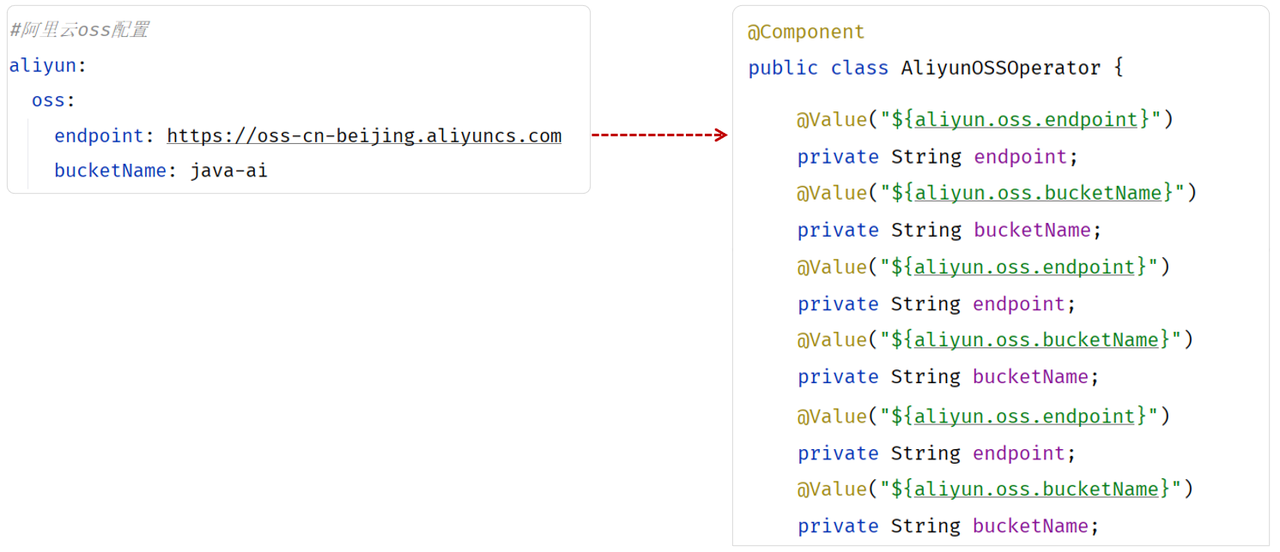Click the endpoint: key in YAML panel

coord(105,136)
